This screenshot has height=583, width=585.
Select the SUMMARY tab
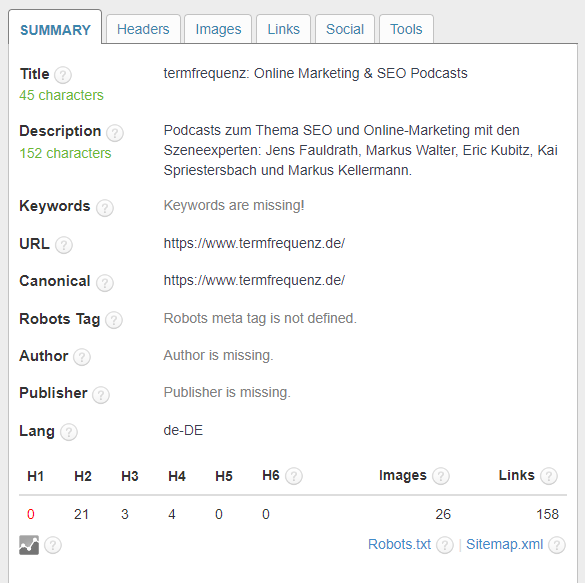click(x=55, y=29)
